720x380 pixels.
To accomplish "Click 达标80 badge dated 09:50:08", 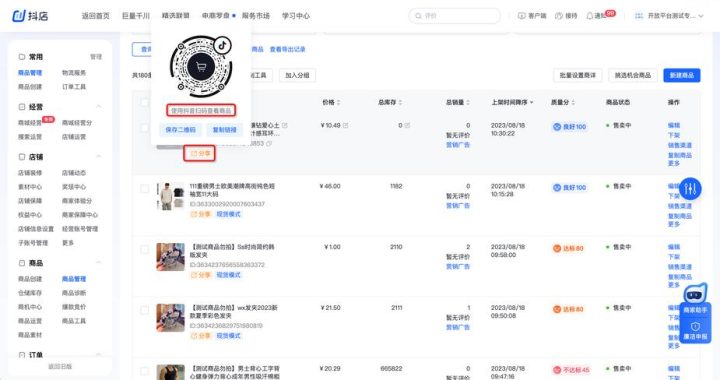I will tap(568, 309).
